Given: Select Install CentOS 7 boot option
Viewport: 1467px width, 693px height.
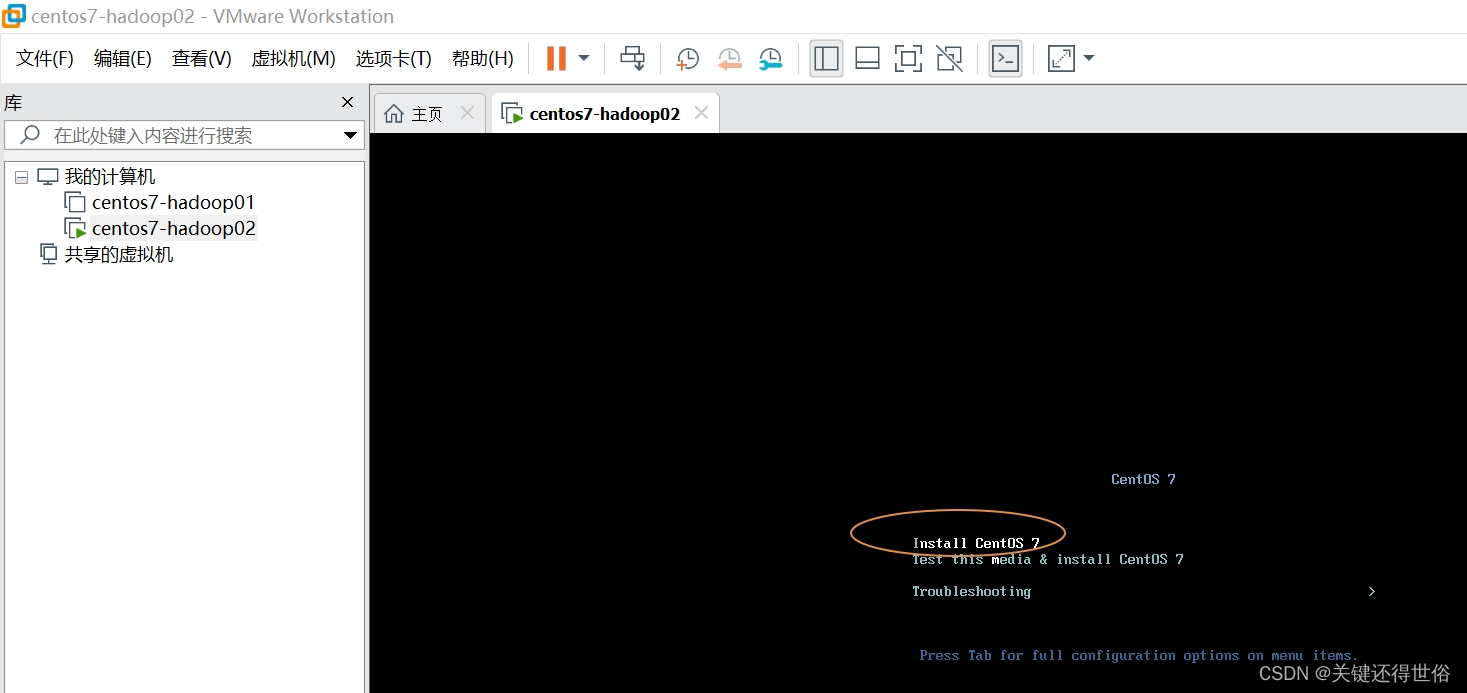Looking at the screenshot, I should tap(976, 543).
